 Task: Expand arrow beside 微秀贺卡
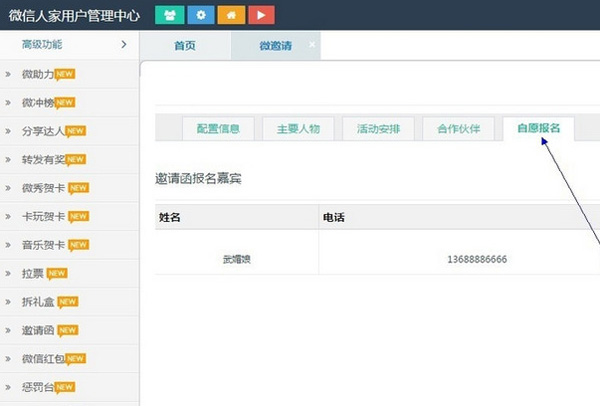tap(8, 188)
